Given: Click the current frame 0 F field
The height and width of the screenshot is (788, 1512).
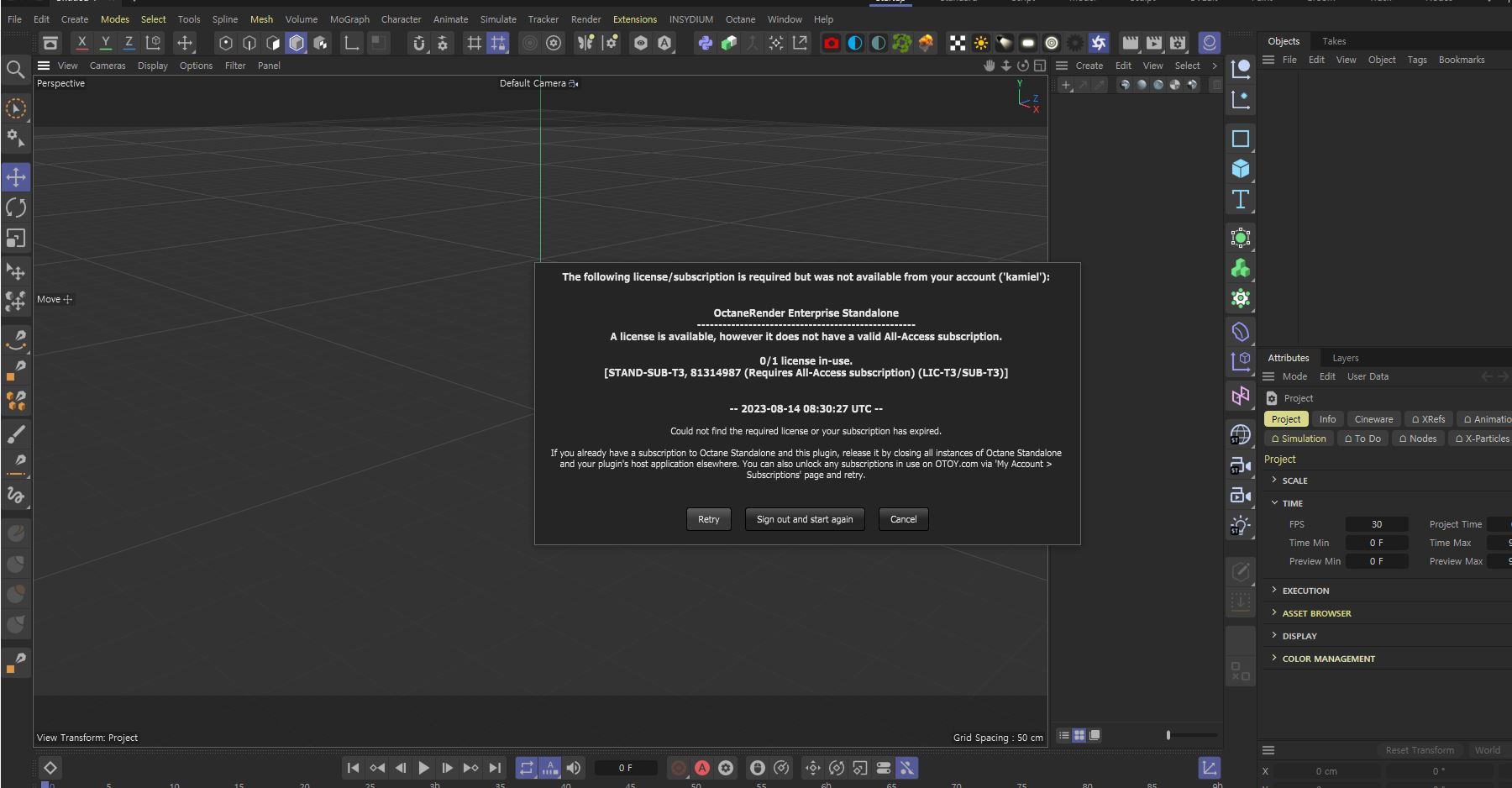Looking at the screenshot, I should click(x=625, y=768).
